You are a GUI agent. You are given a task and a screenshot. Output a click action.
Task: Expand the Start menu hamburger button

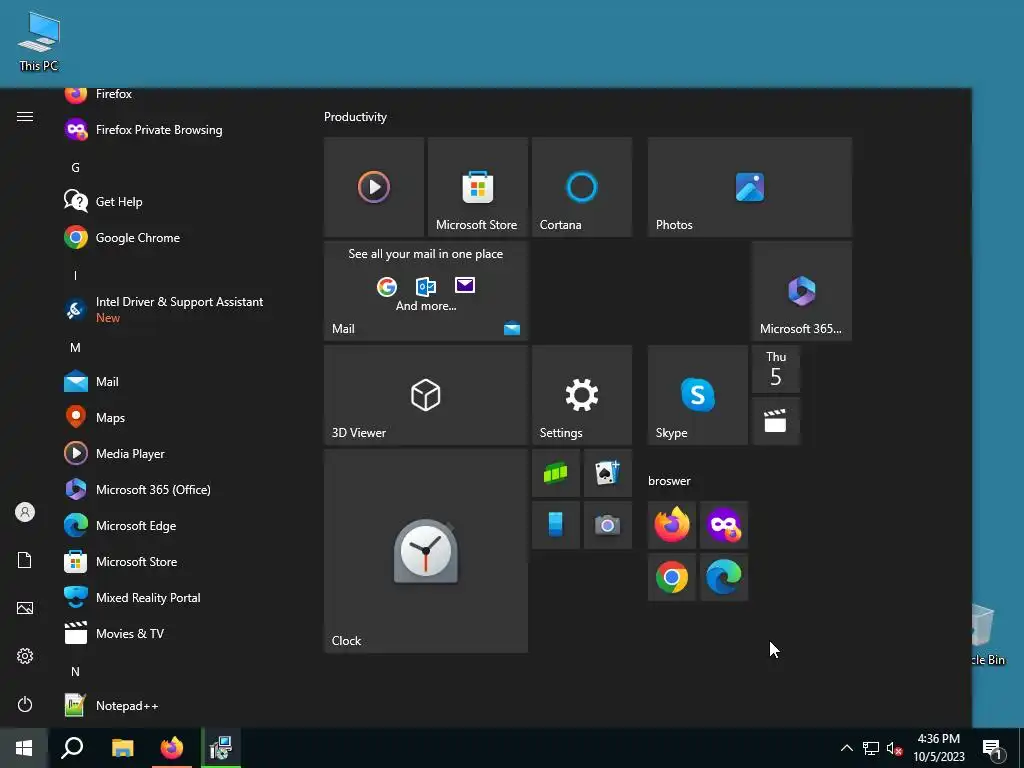pyautogui.click(x=25, y=116)
